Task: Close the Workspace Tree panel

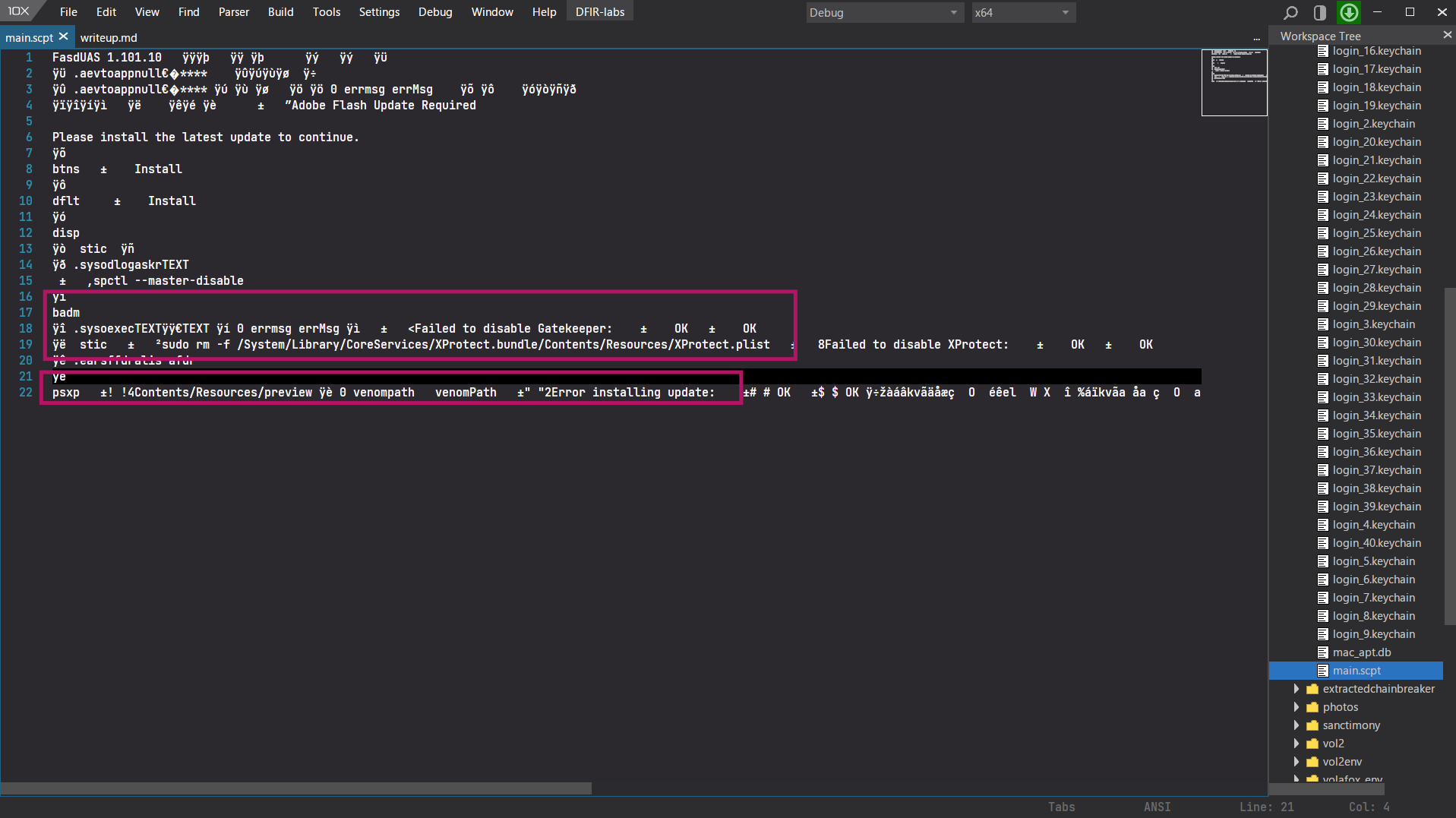Action: pyautogui.click(x=1447, y=35)
